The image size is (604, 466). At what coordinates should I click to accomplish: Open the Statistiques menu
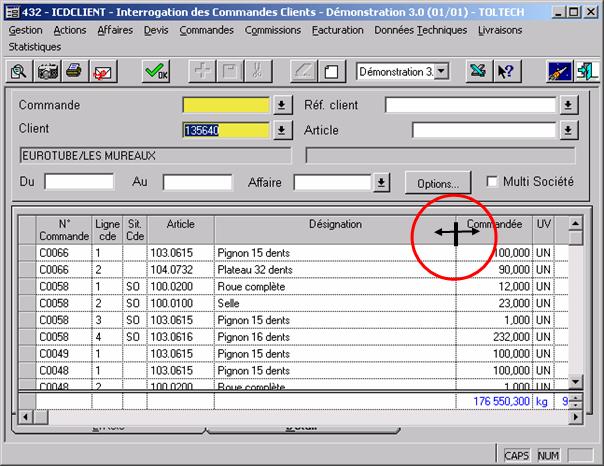point(34,46)
